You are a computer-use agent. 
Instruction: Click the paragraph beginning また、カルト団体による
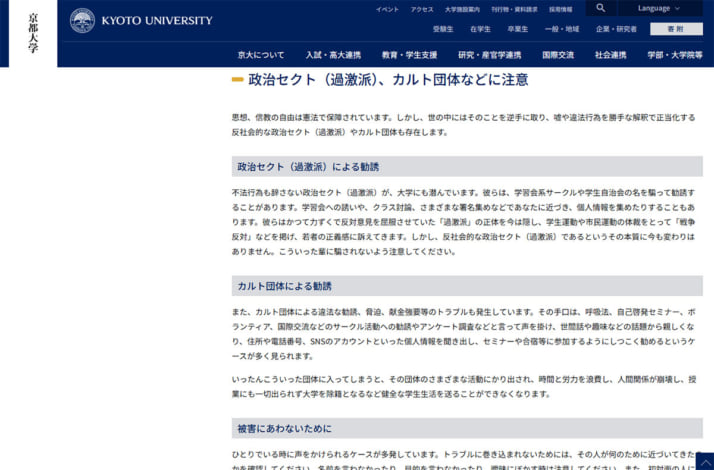point(464,334)
